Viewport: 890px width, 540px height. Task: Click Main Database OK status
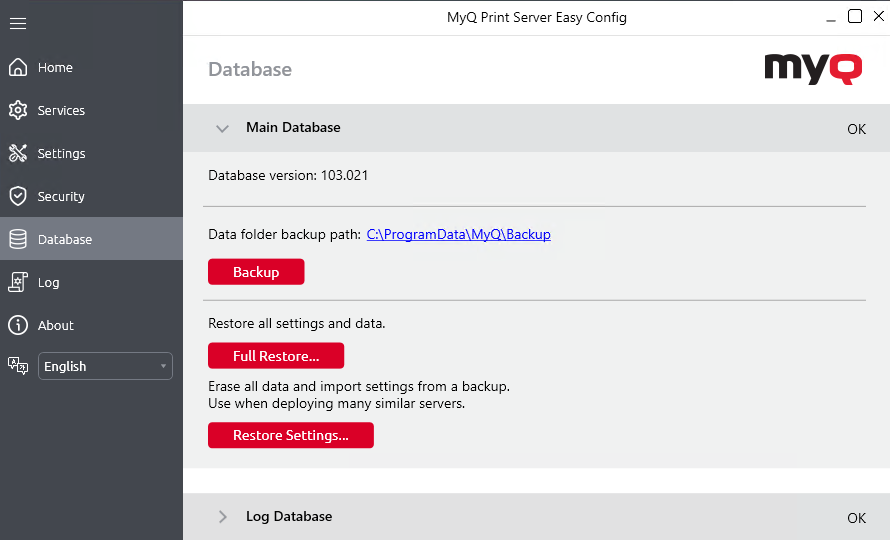(x=857, y=129)
